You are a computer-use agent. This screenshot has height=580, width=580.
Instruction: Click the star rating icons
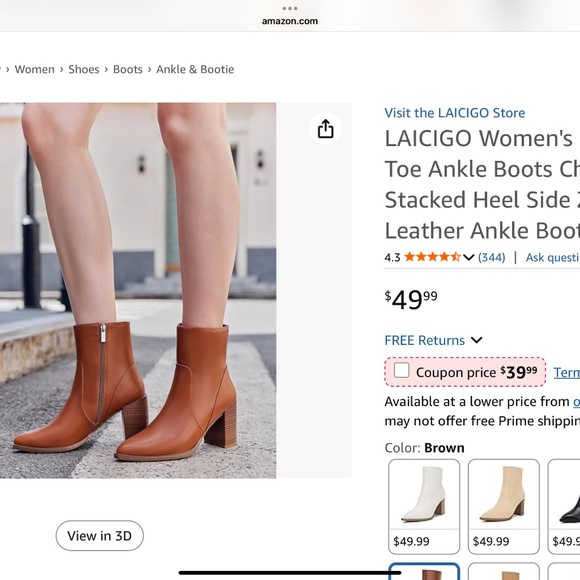coord(432,257)
